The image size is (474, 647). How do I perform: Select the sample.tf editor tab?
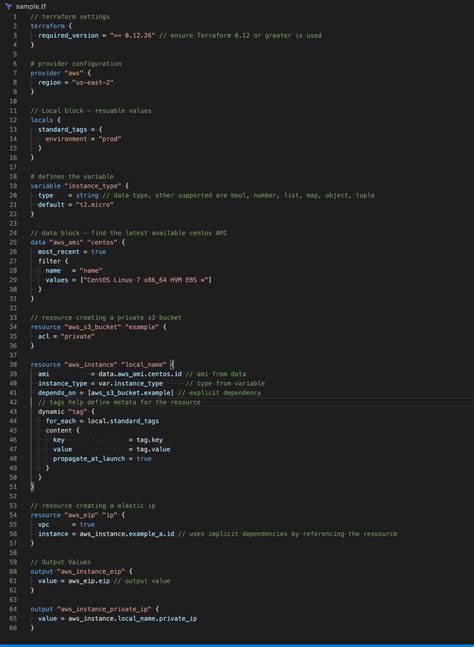click(26, 6)
